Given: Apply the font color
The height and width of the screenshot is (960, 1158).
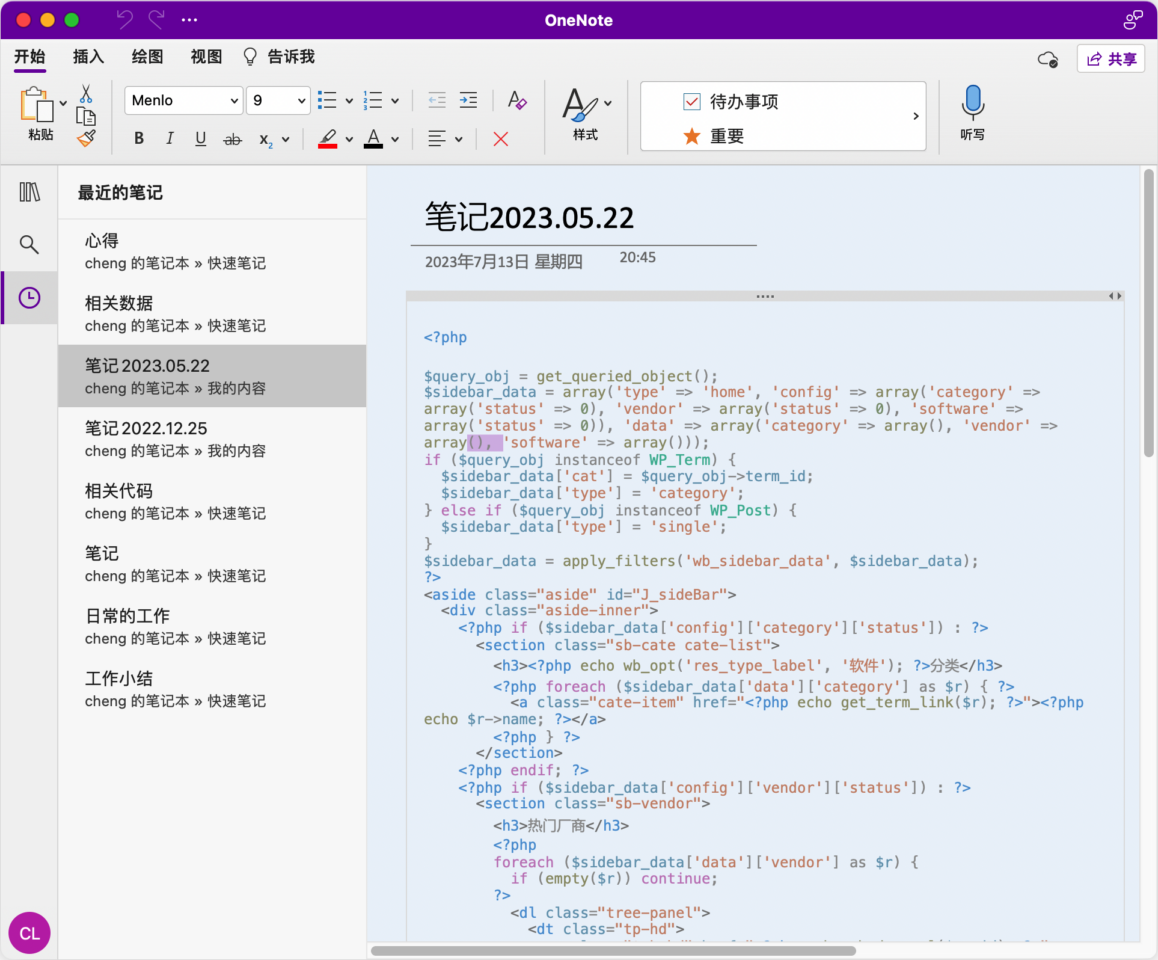Looking at the screenshot, I should (x=374, y=139).
